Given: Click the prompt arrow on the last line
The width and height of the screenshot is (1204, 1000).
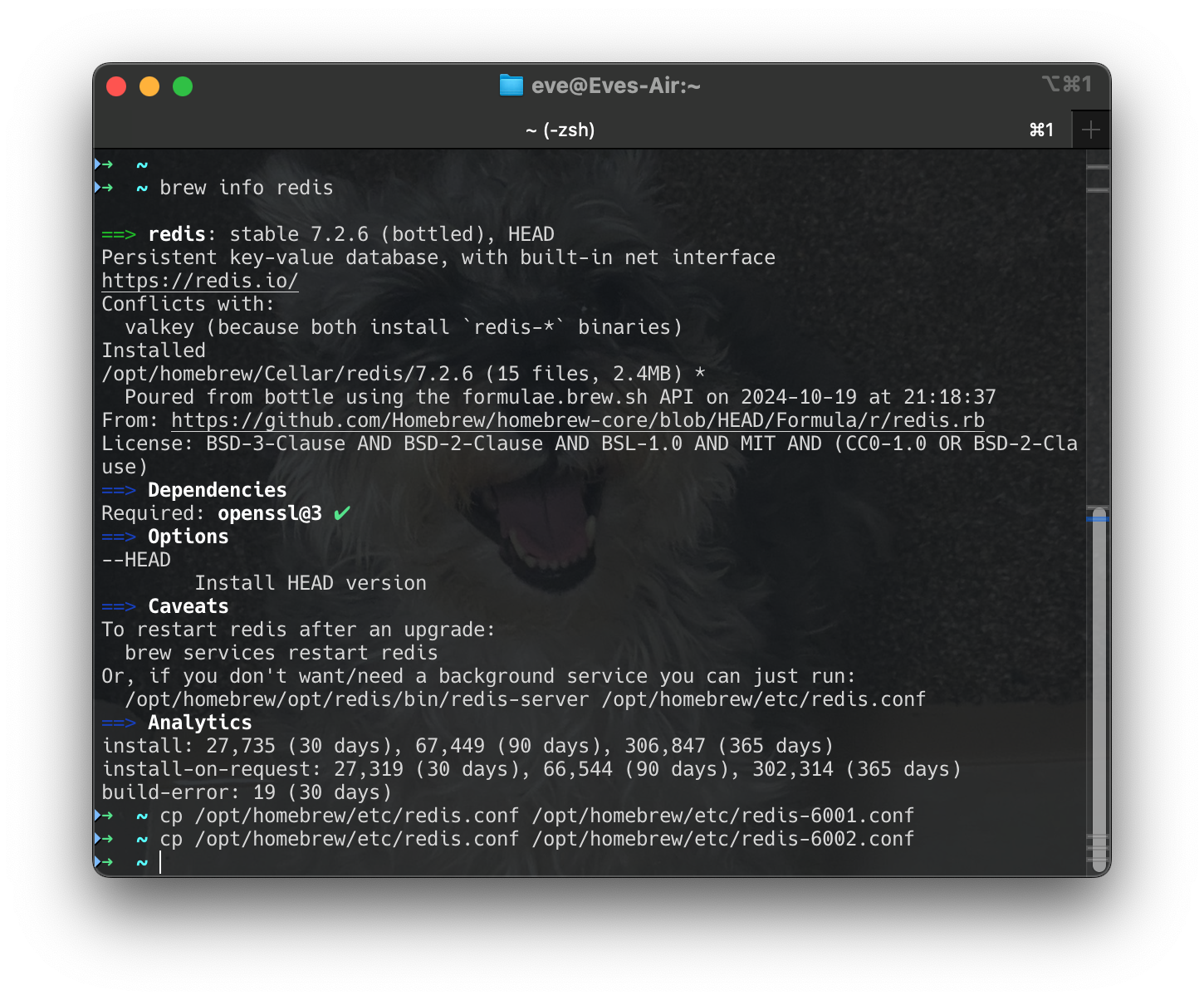Looking at the screenshot, I should [x=106, y=862].
